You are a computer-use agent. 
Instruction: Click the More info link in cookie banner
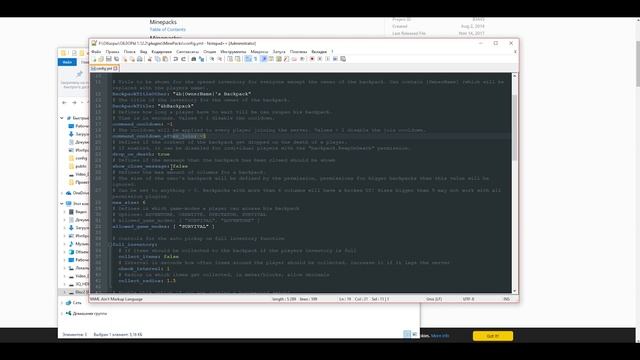[x=440, y=336]
